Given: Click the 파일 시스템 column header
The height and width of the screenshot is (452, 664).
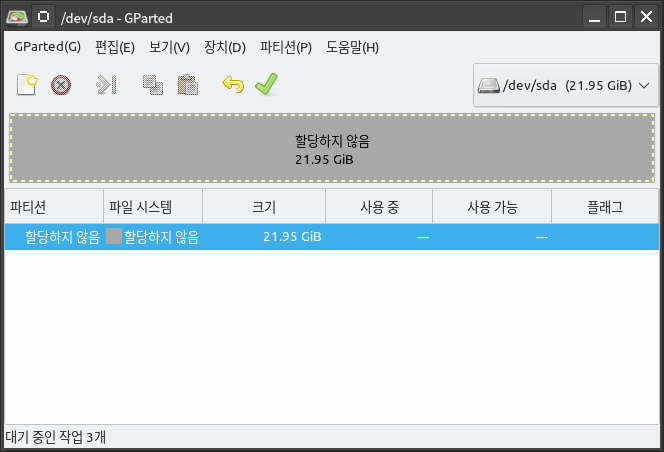Looking at the screenshot, I should point(153,207).
